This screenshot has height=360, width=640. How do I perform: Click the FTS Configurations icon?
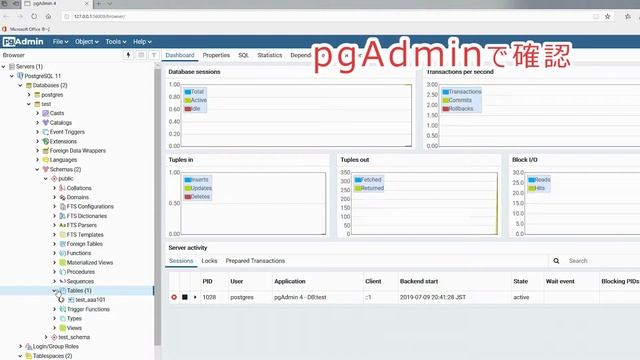tap(62, 207)
